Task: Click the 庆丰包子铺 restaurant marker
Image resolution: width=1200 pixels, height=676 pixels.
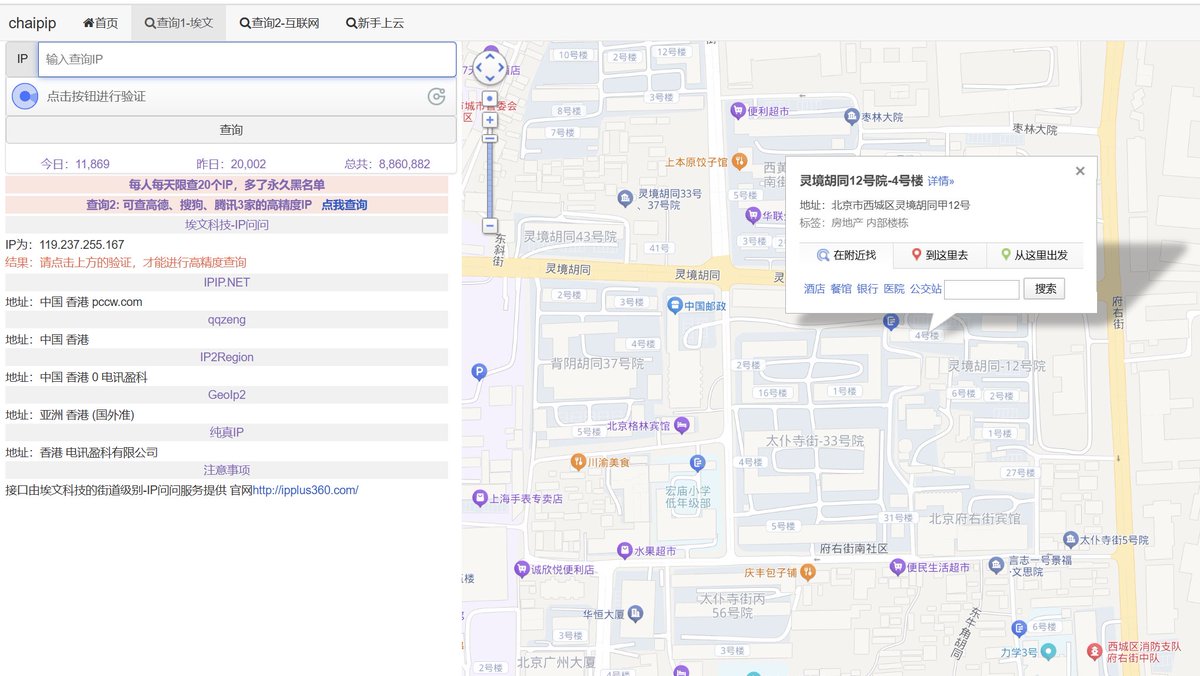Action: 808,572
